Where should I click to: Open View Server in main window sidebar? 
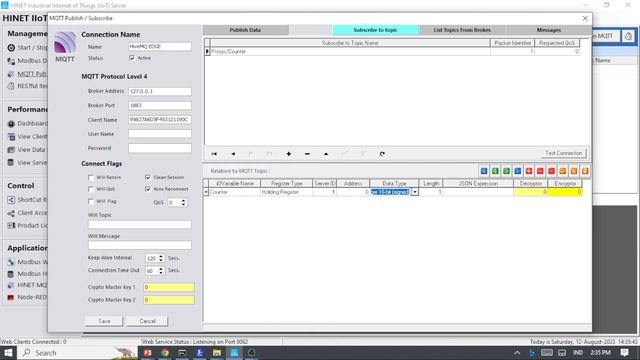tap(27, 162)
